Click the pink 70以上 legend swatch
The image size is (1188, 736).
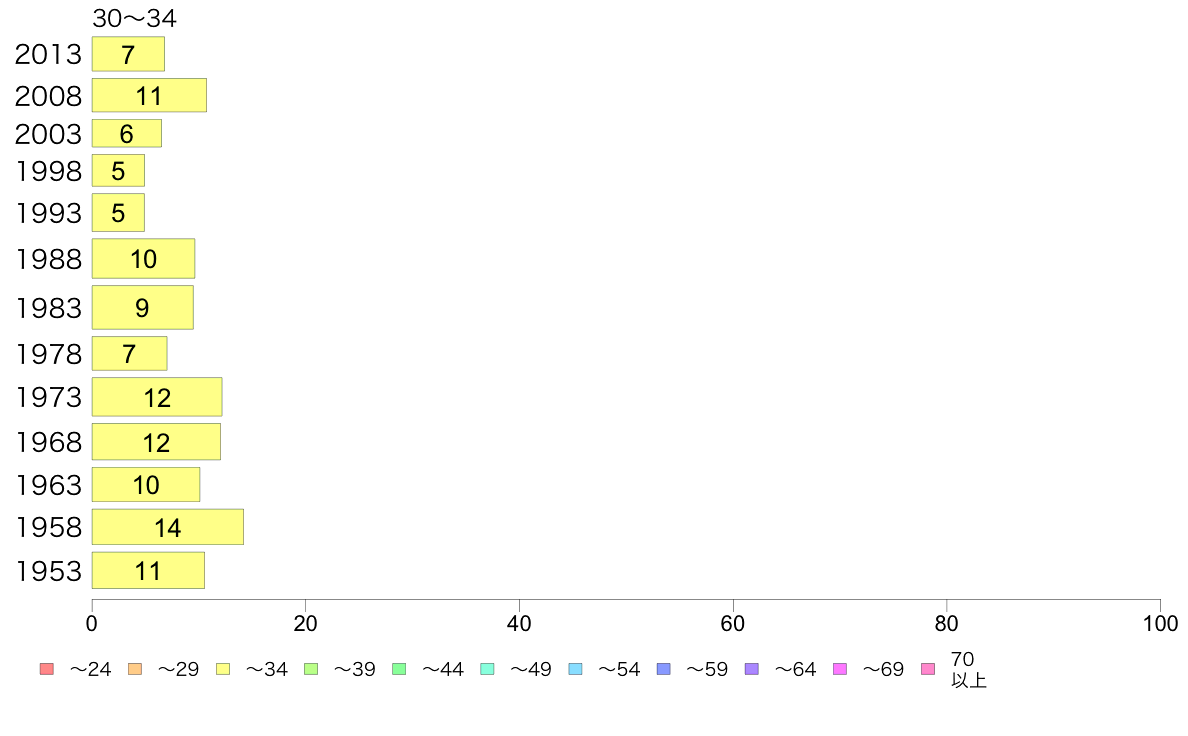click(x=928, y=669)
